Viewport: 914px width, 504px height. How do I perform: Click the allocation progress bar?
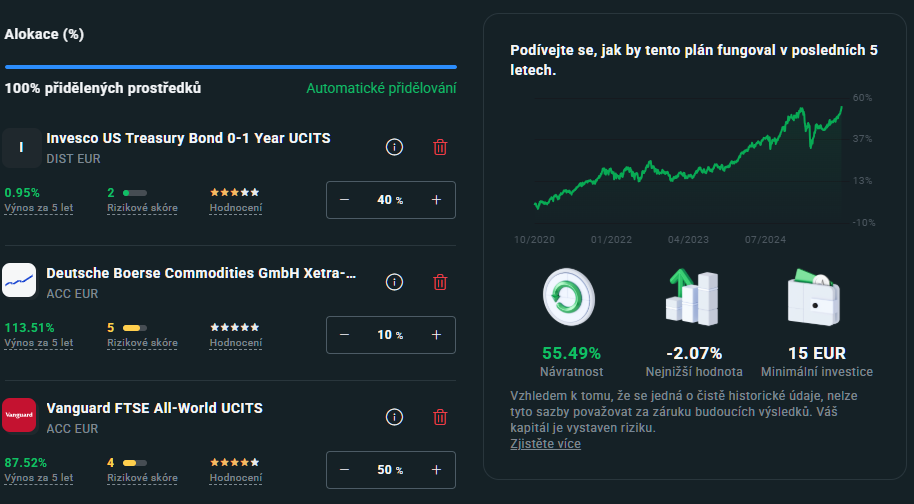pos(230,67)
